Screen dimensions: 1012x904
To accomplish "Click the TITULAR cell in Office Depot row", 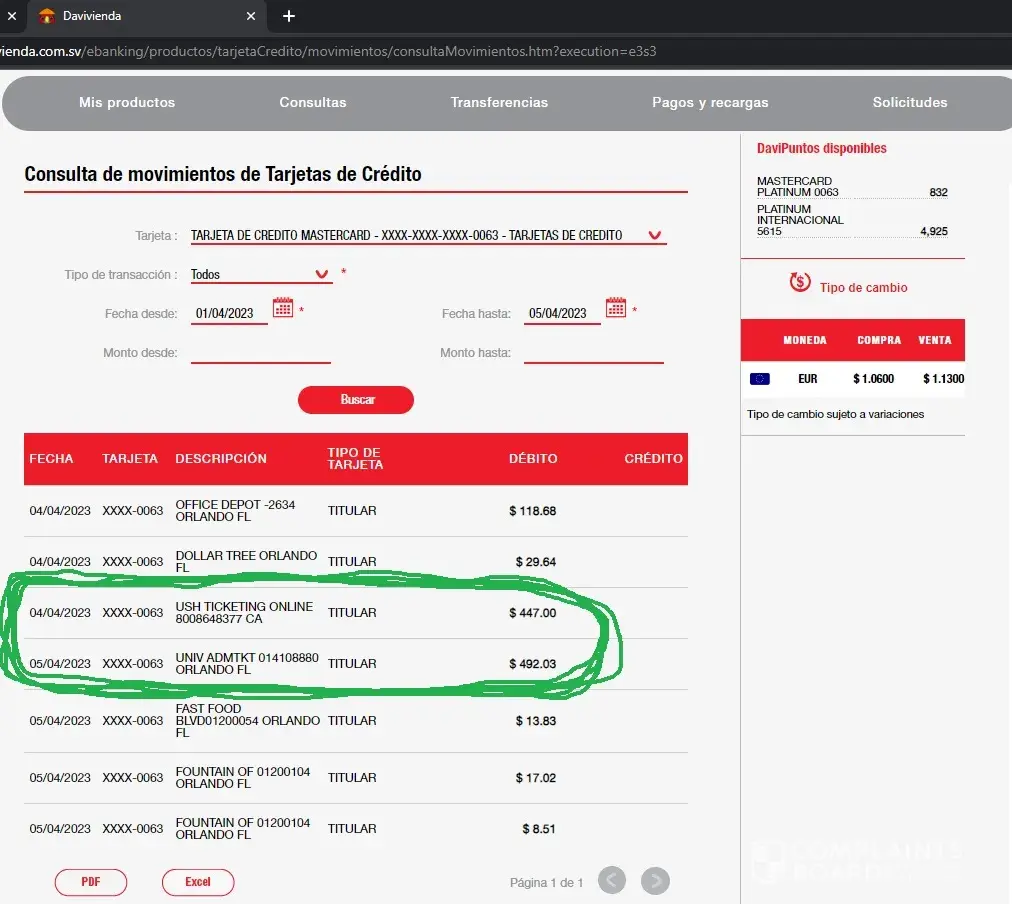I will (x=352, y=511).
